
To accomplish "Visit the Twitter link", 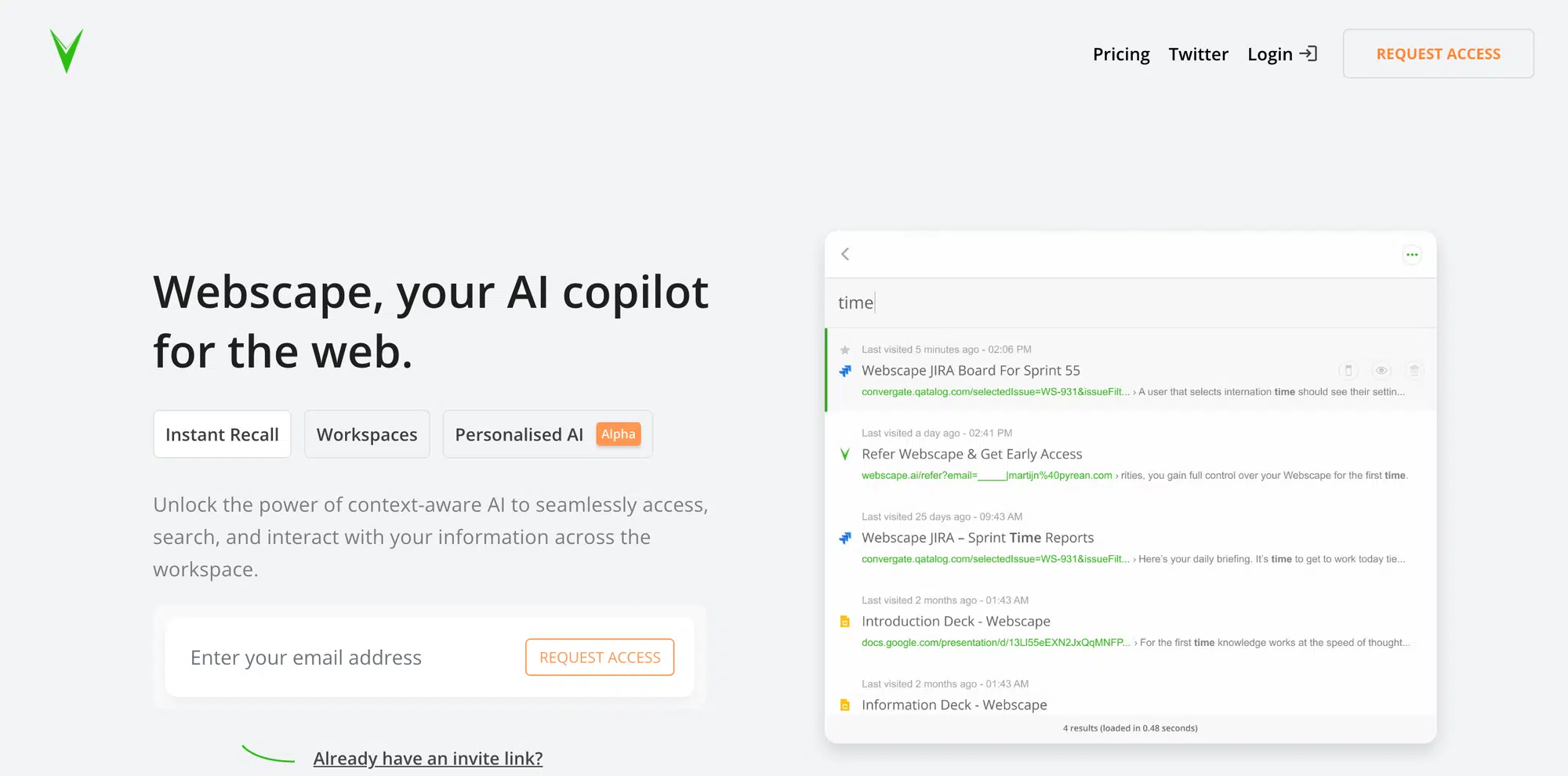I will [1198, 54].
